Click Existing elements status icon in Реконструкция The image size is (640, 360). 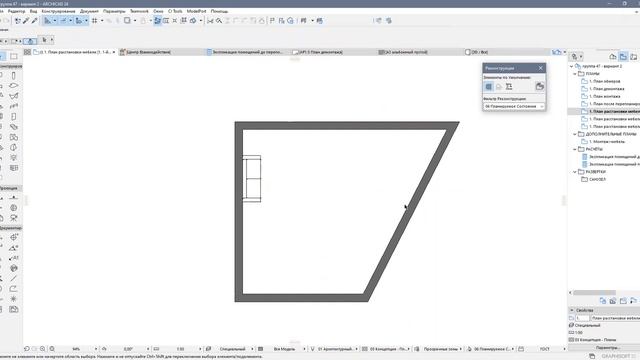489,87
